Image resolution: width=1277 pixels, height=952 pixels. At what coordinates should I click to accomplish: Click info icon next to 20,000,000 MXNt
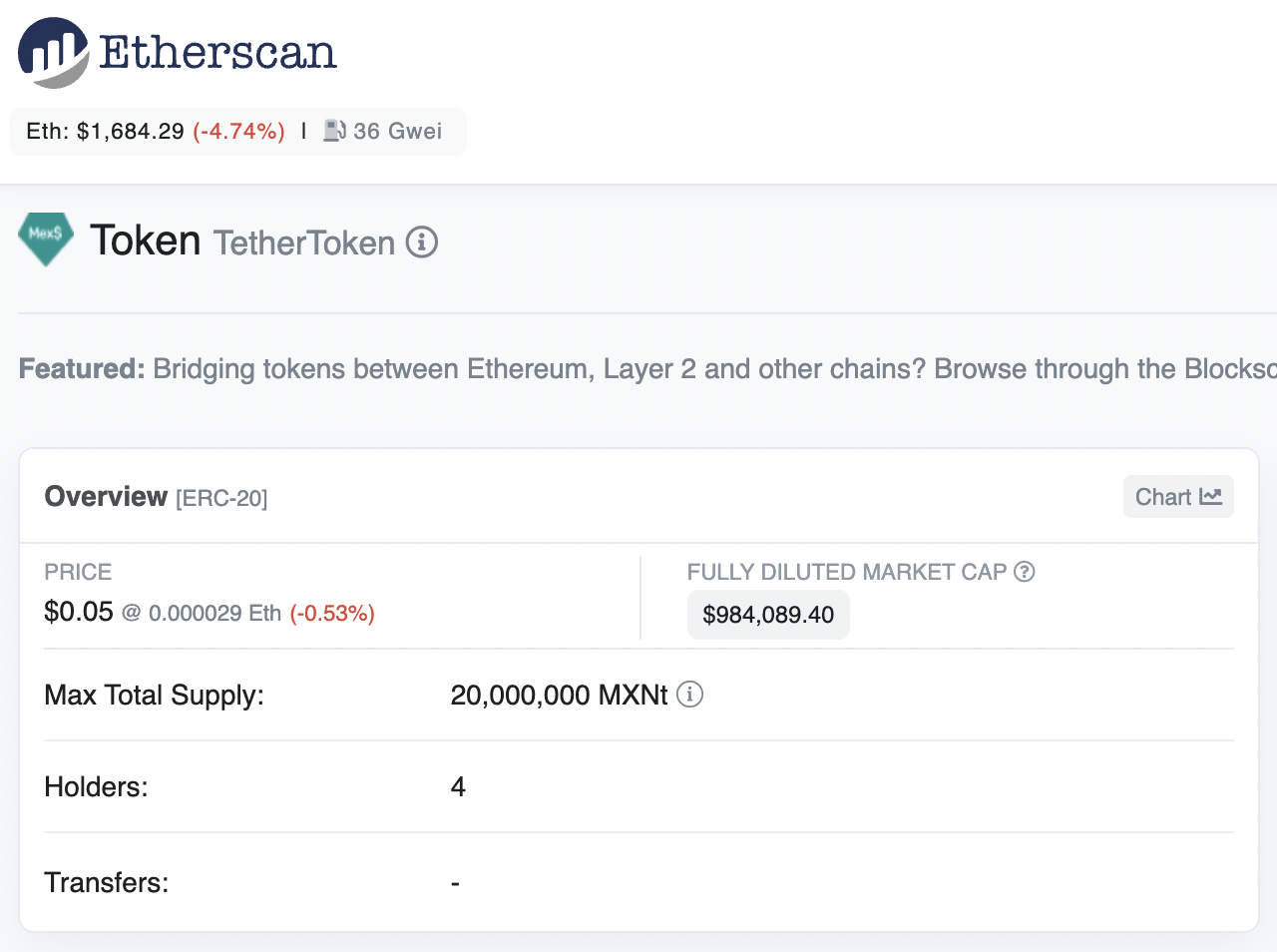click(689, 695)
